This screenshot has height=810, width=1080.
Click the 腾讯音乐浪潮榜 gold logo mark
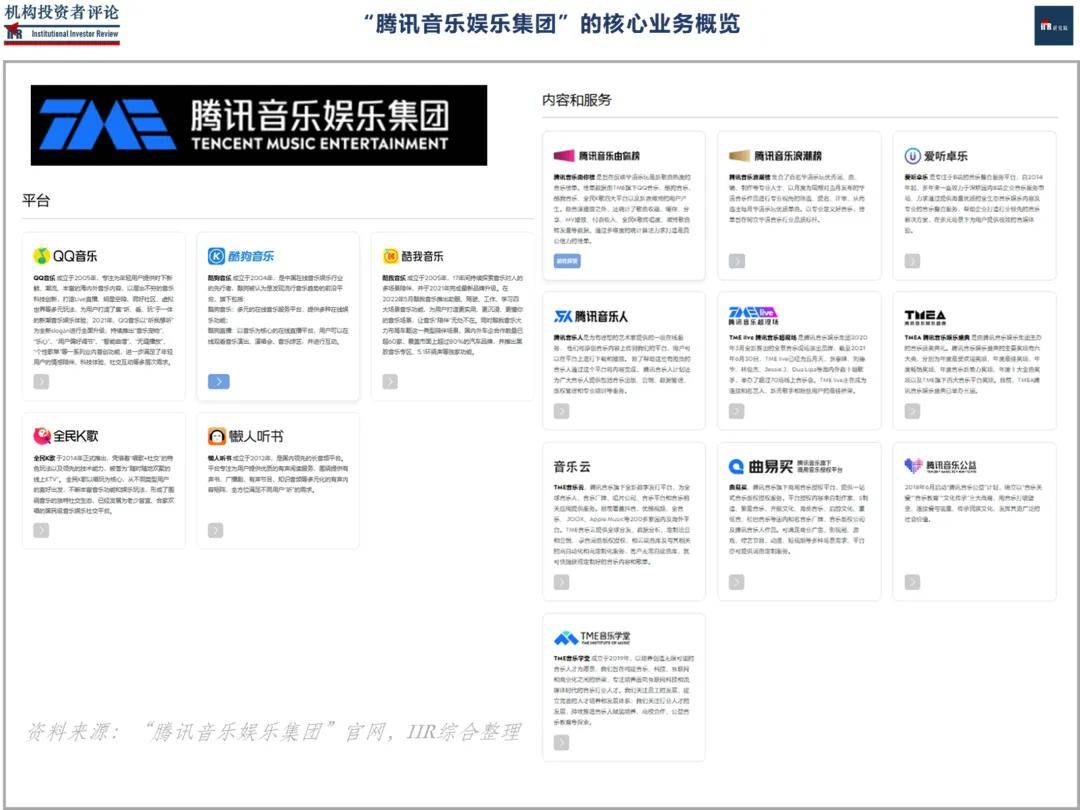[739, 156]
